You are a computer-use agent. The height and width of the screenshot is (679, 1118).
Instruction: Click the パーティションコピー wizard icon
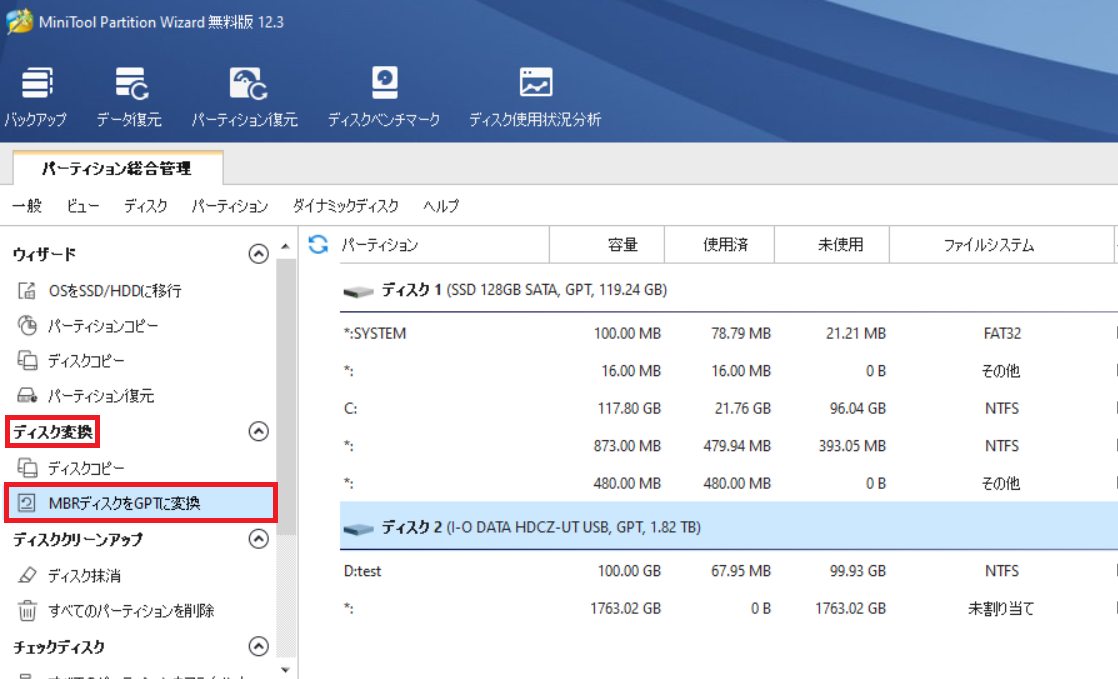[x=27, y=325]
